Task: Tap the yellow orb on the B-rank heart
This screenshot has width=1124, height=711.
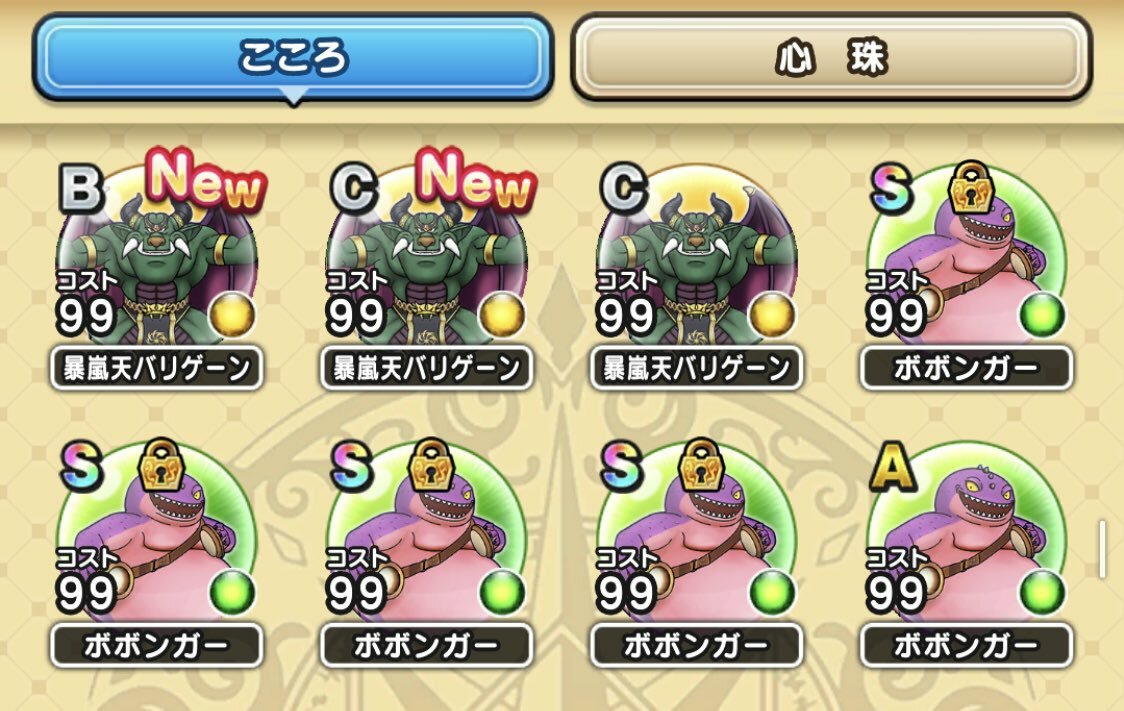Action: pyautogui.click(x=232, y=315)
